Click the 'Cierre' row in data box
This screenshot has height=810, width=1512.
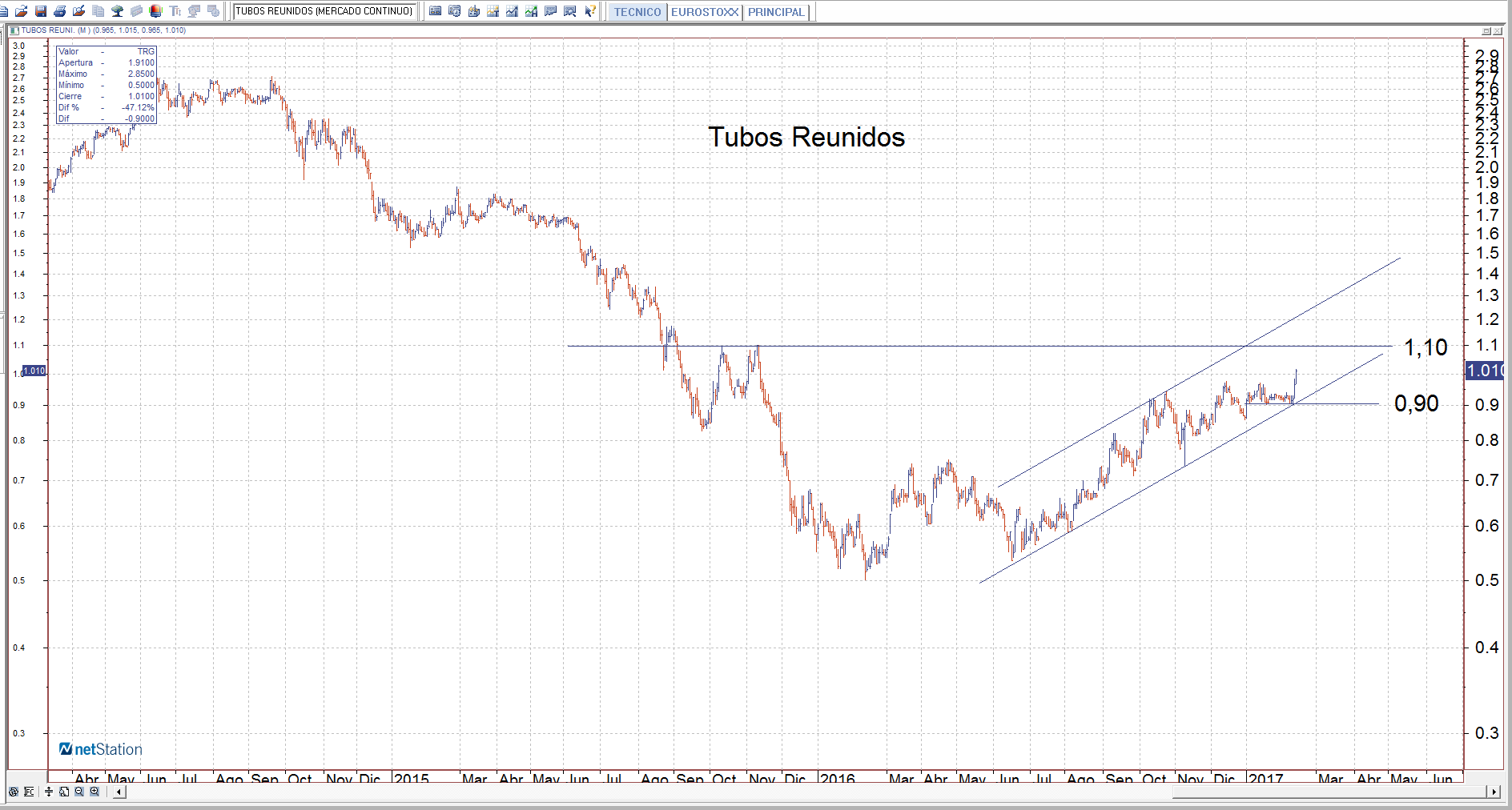[107, 96]
